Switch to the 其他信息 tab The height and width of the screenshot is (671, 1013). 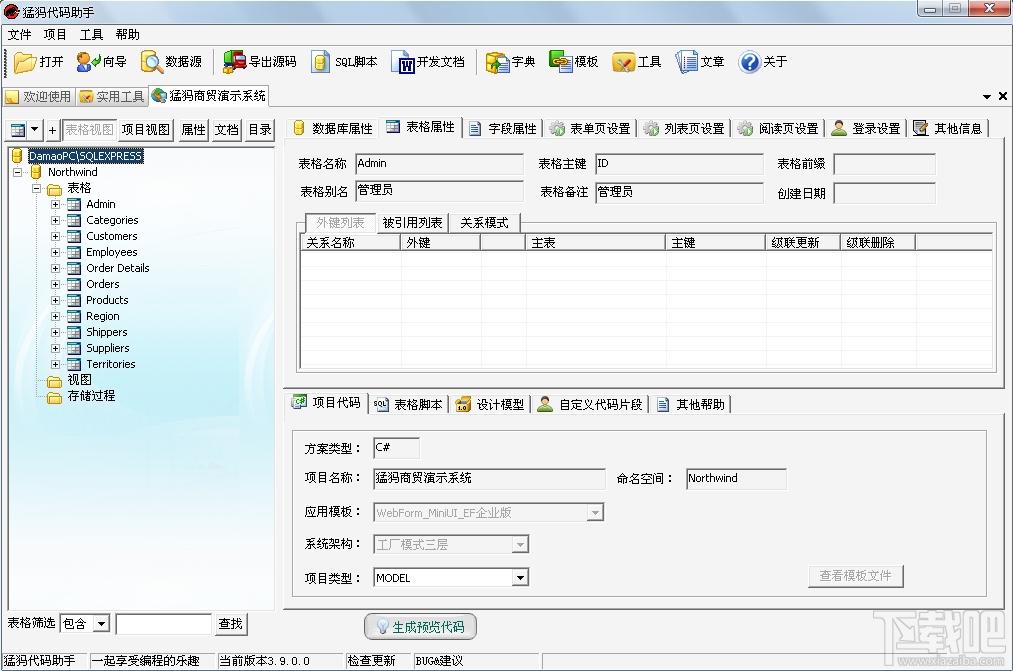[948, 129]
